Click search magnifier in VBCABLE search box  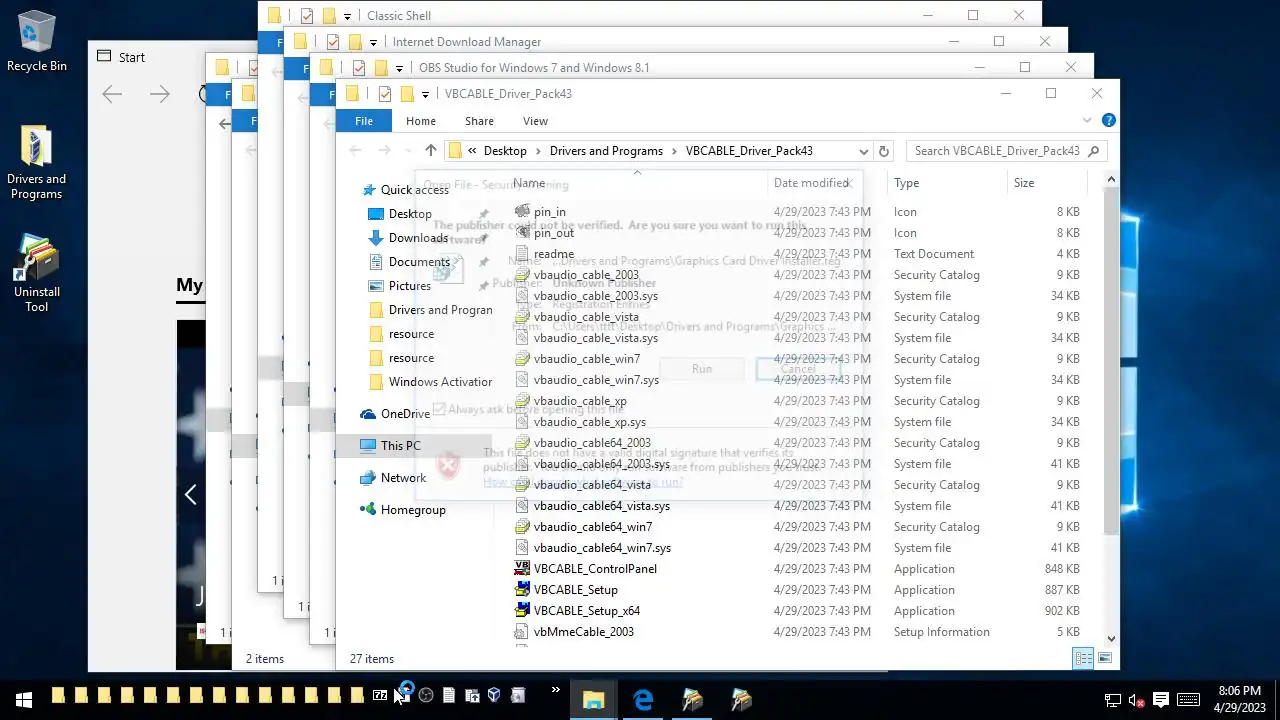[1093, 151]
